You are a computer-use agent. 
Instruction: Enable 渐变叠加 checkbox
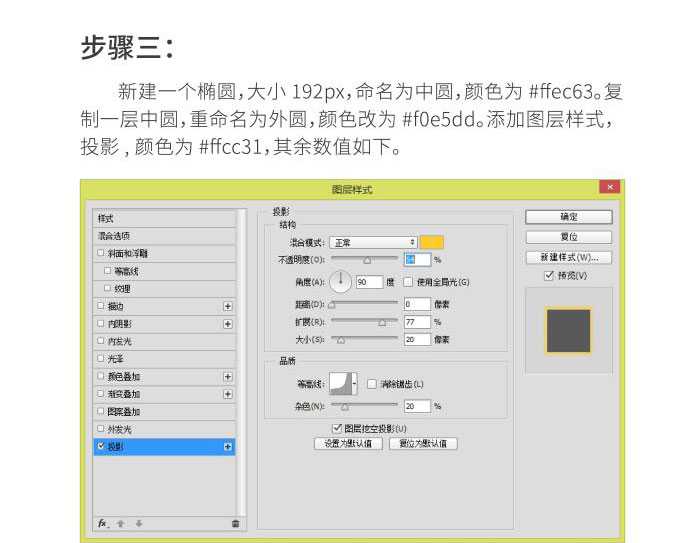point(101,393)
